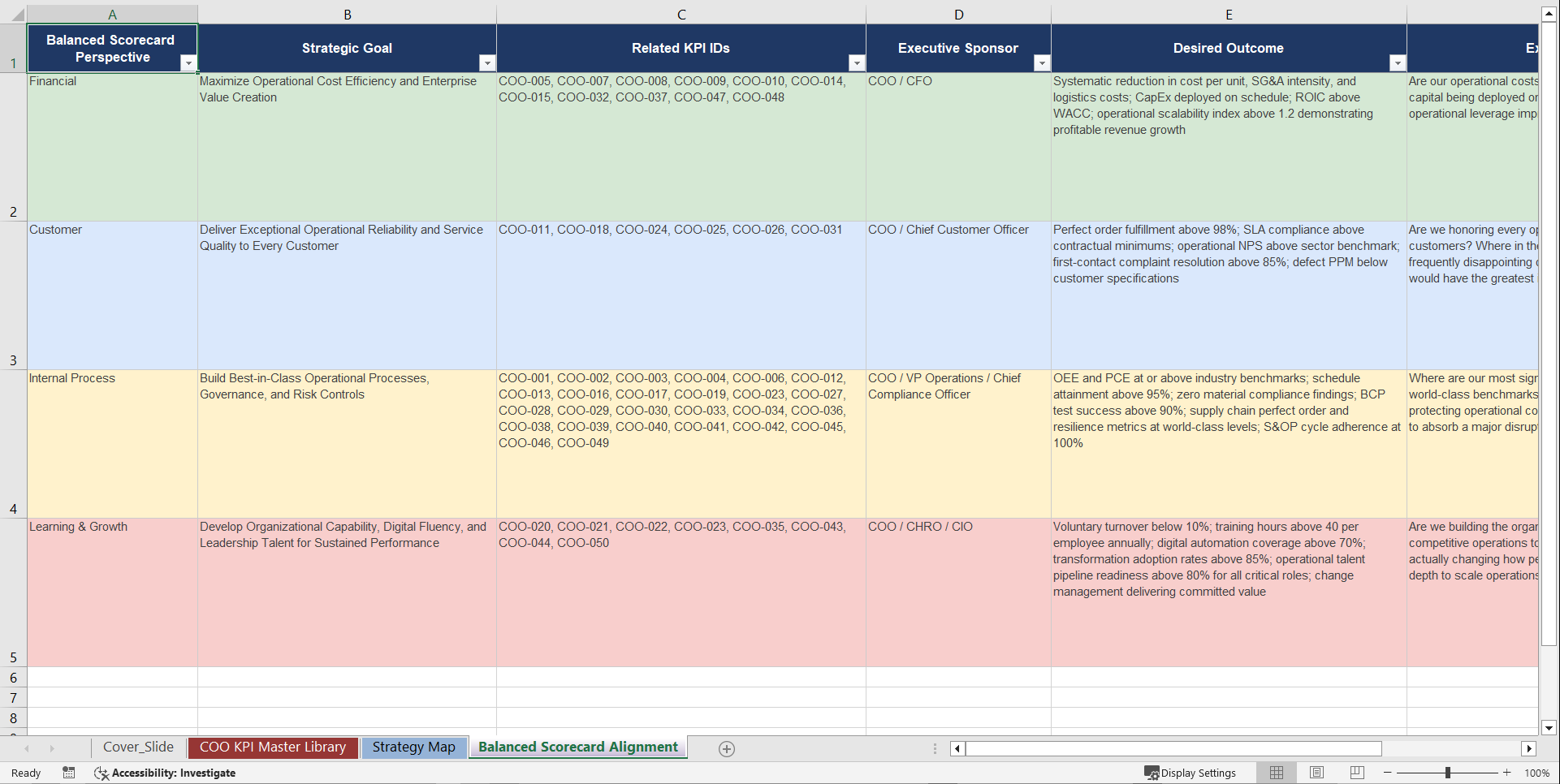The width and height of the screenshot is (1560, 784).
Task: Click the vertical scrollbar down arrow
Action: (1549, 728)
